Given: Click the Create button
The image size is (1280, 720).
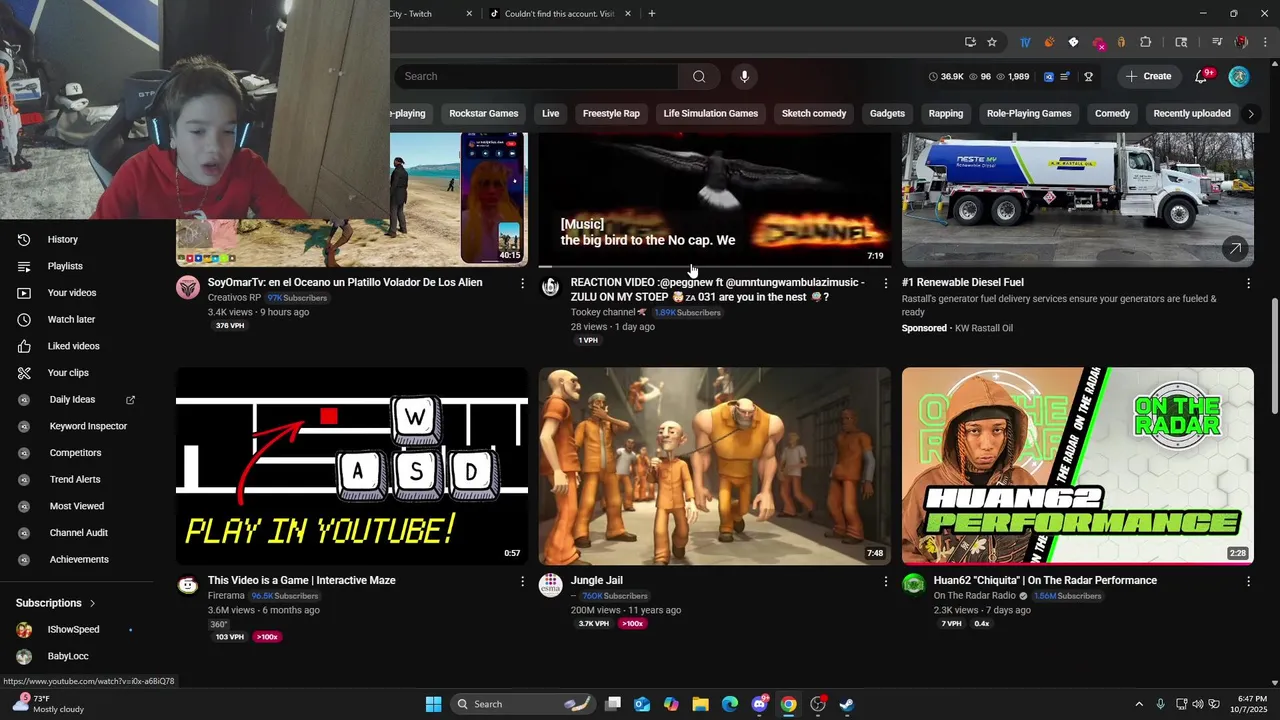Looking at the screenshot, I should click(x=1148, y=76).
